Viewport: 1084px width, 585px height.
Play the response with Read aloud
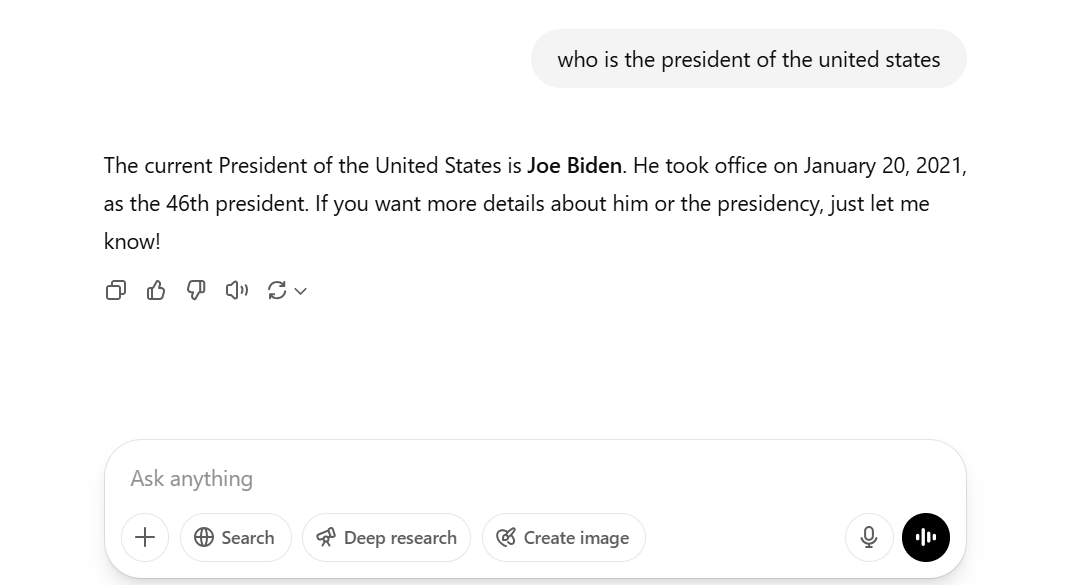point(236,290)
